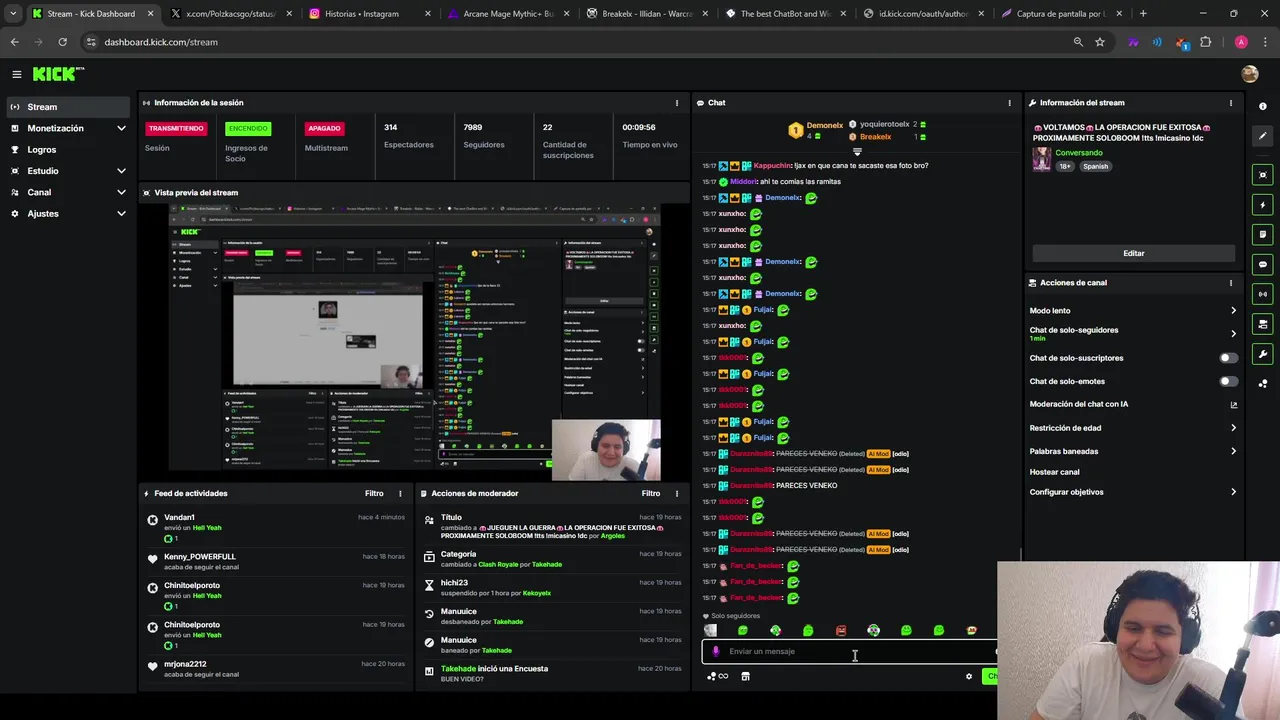1280x720 pixels.
Task: Focus the Enviar un mensaje chat input
Action: tap(855, 651)
